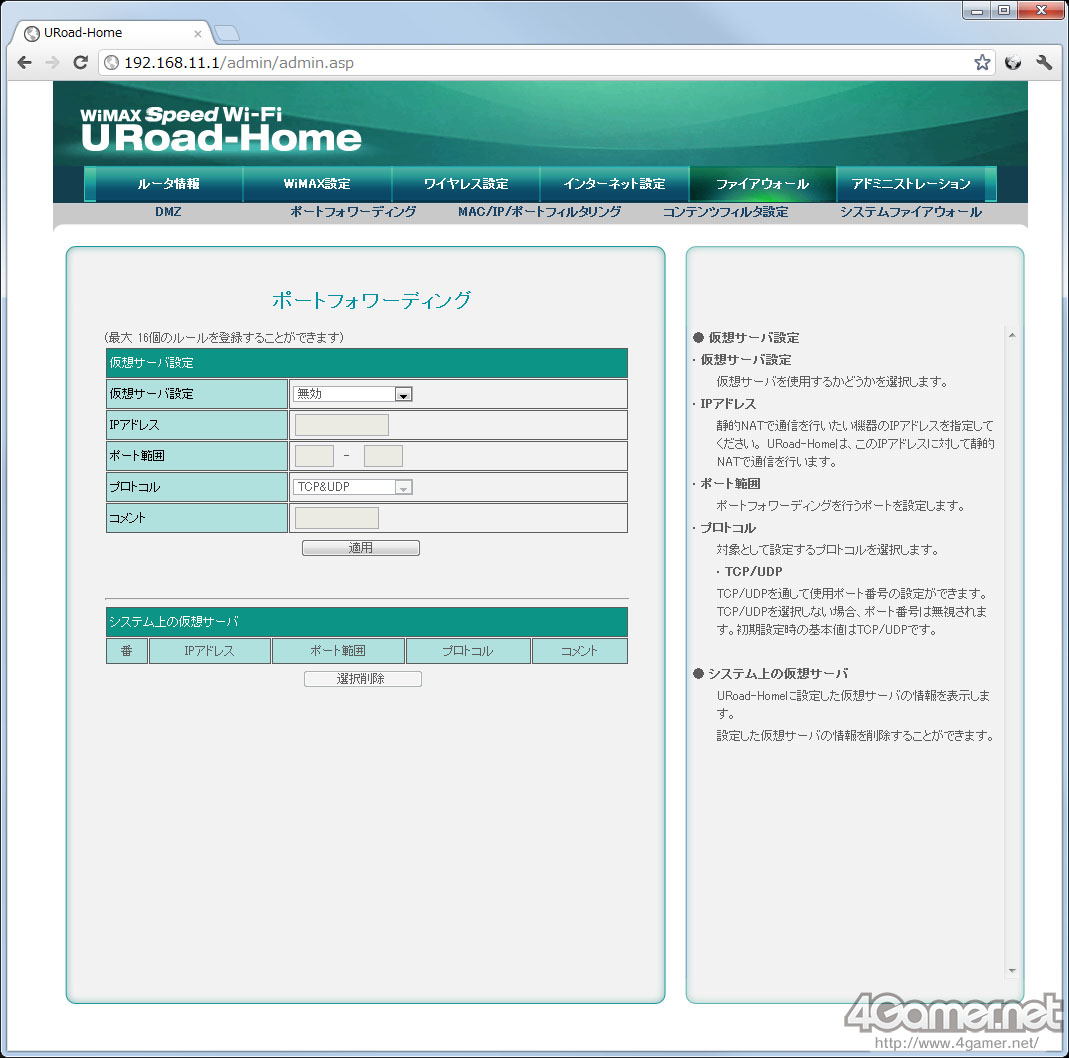Open a new browser tab
1069x1058 pixels.
[226, 33]
